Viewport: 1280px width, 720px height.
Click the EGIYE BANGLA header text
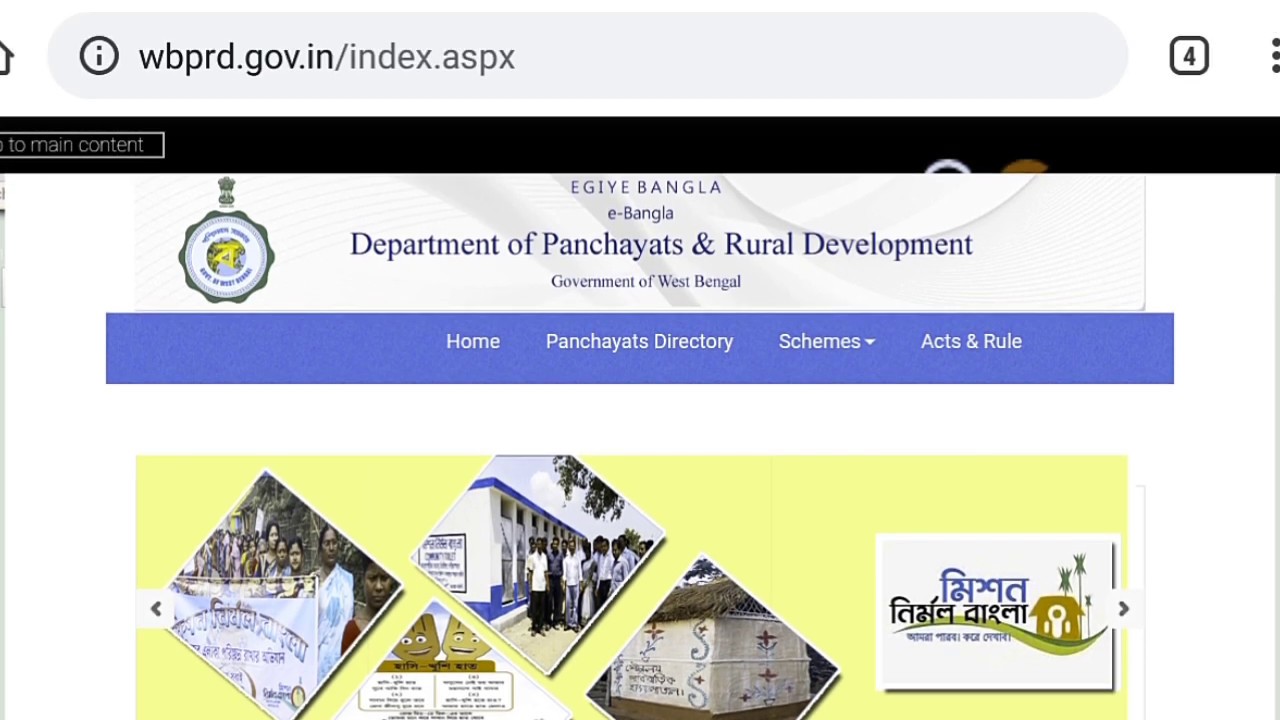click(x=646, y=187)
